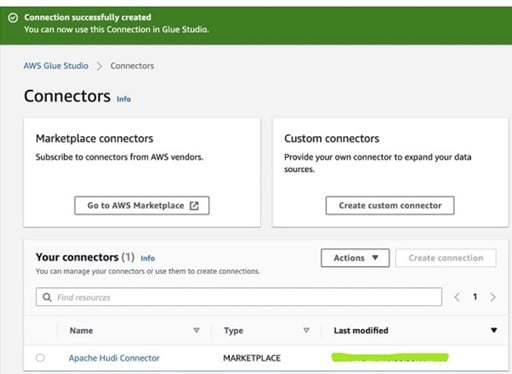The height and width of the screenshot is (374, 512).
Task: Click the search magnifier icon
Action: tap(47, 297)
